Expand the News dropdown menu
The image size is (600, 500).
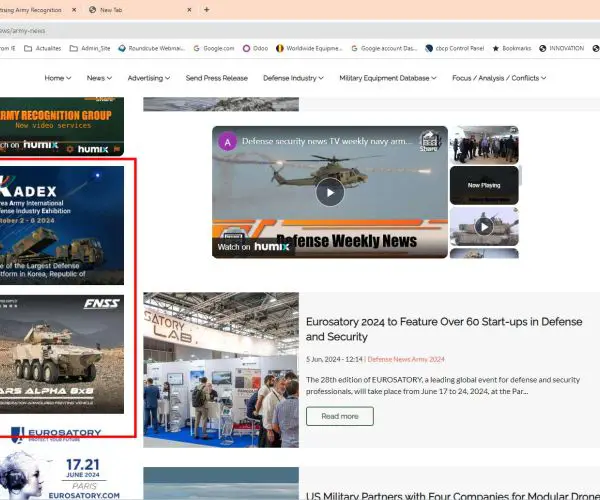[99, 78]
